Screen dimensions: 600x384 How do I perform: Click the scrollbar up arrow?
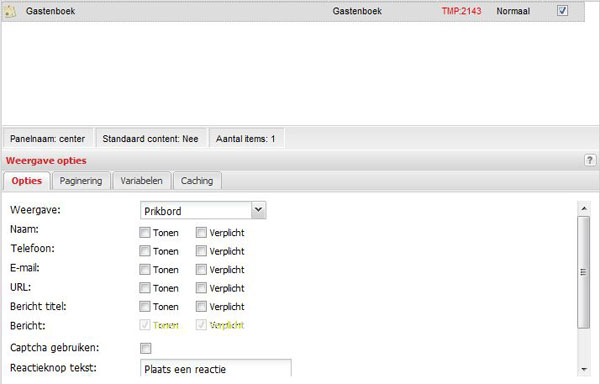tap(584, 208)
